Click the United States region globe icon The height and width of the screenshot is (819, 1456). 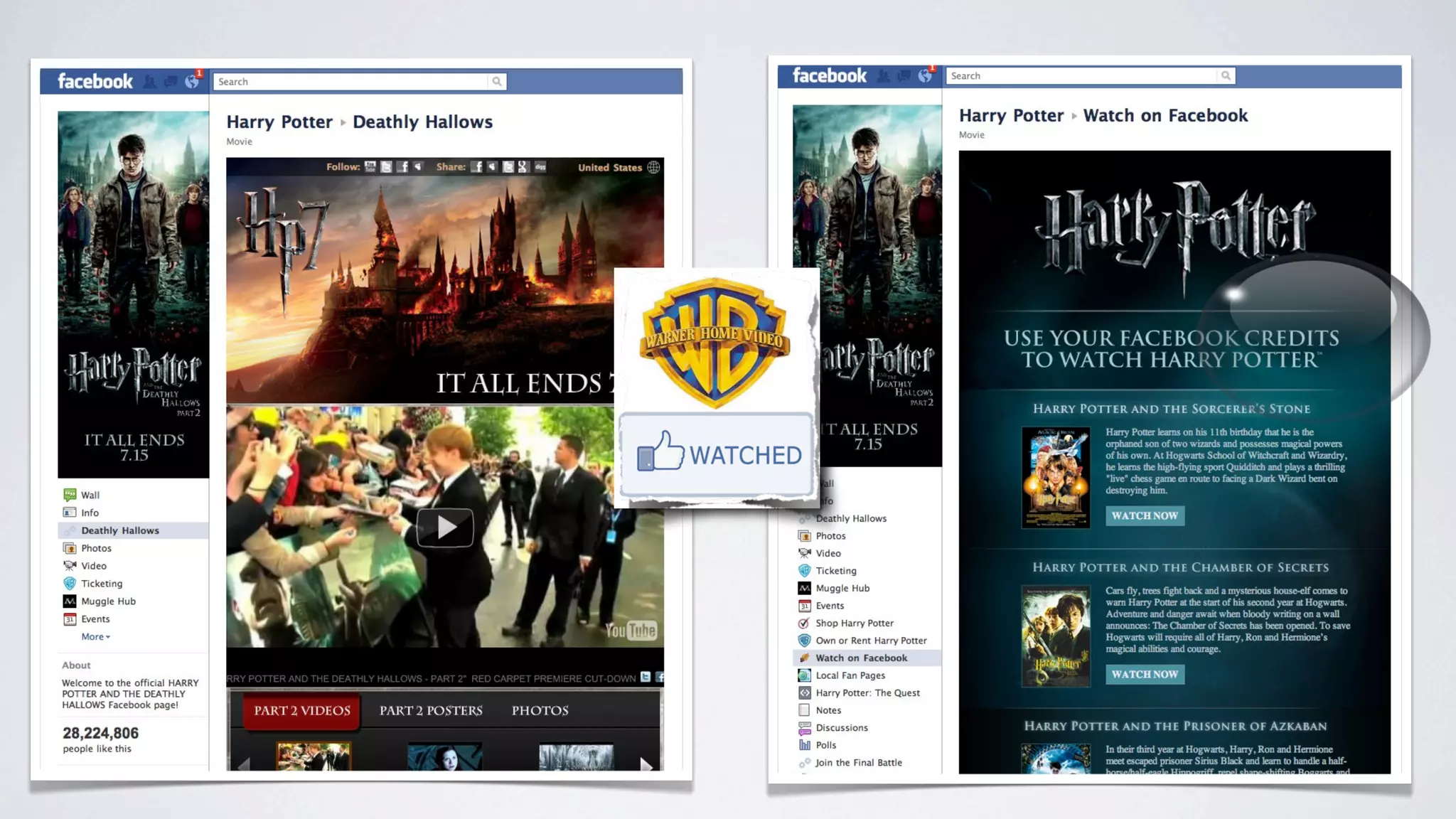click(653, 168)
